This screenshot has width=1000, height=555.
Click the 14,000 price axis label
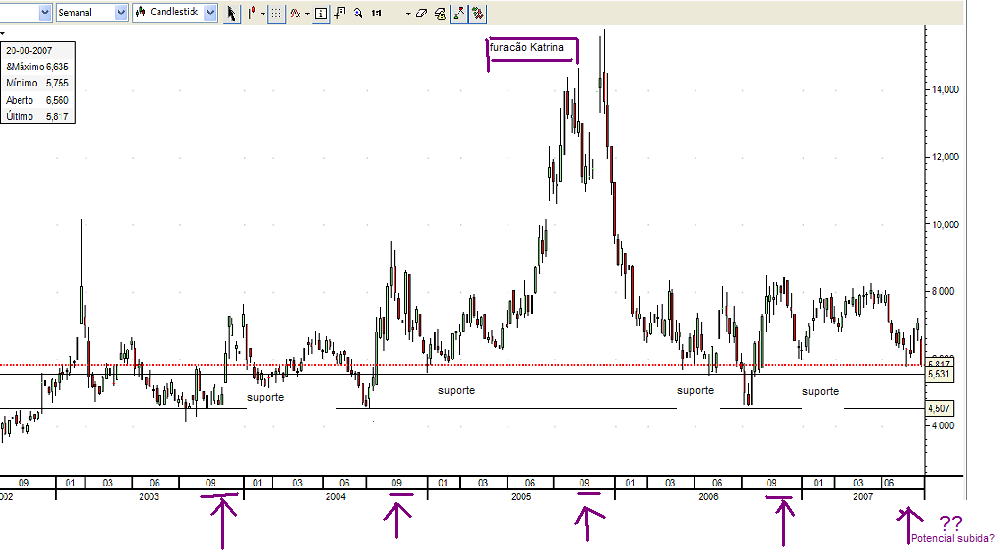tap(945, 89)
